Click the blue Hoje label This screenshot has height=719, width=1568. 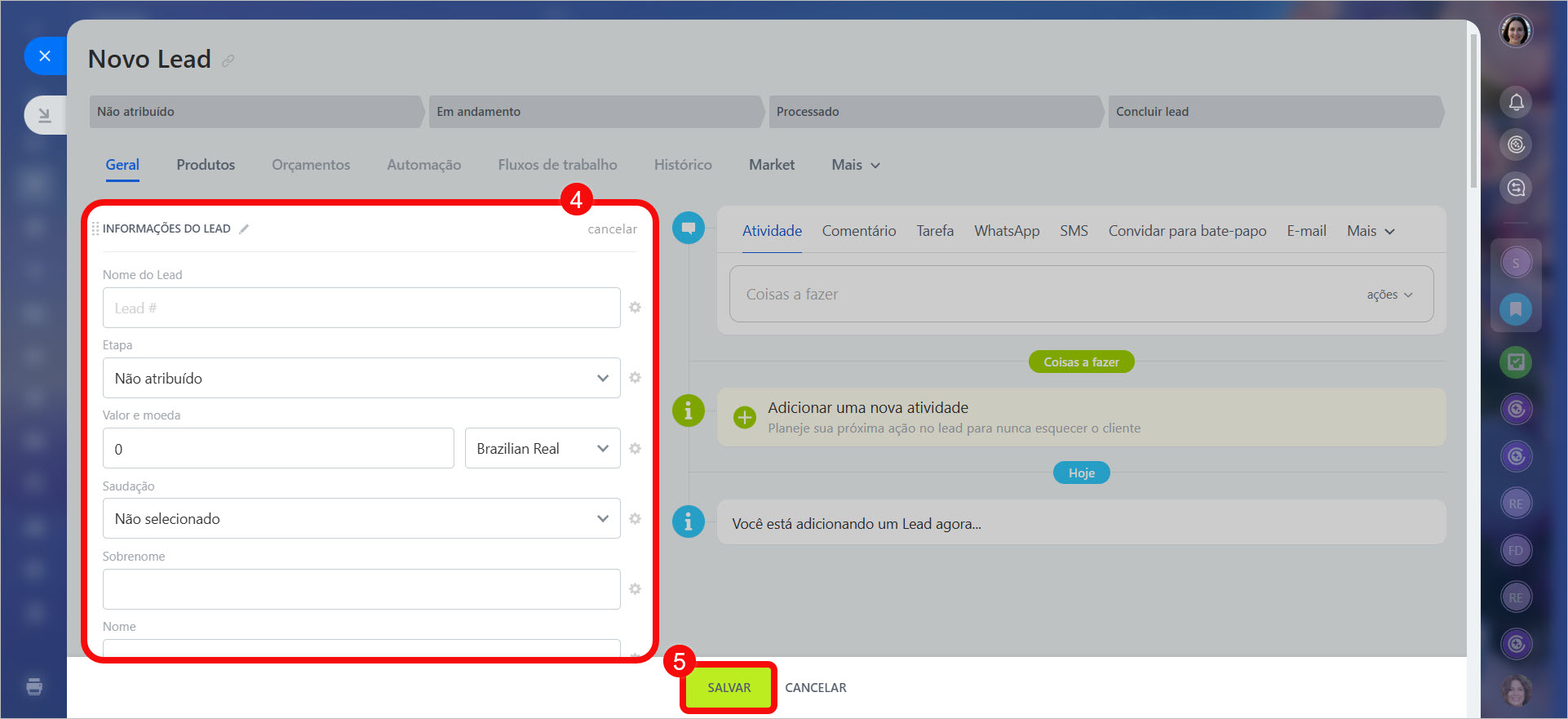tap(1081, 473)
